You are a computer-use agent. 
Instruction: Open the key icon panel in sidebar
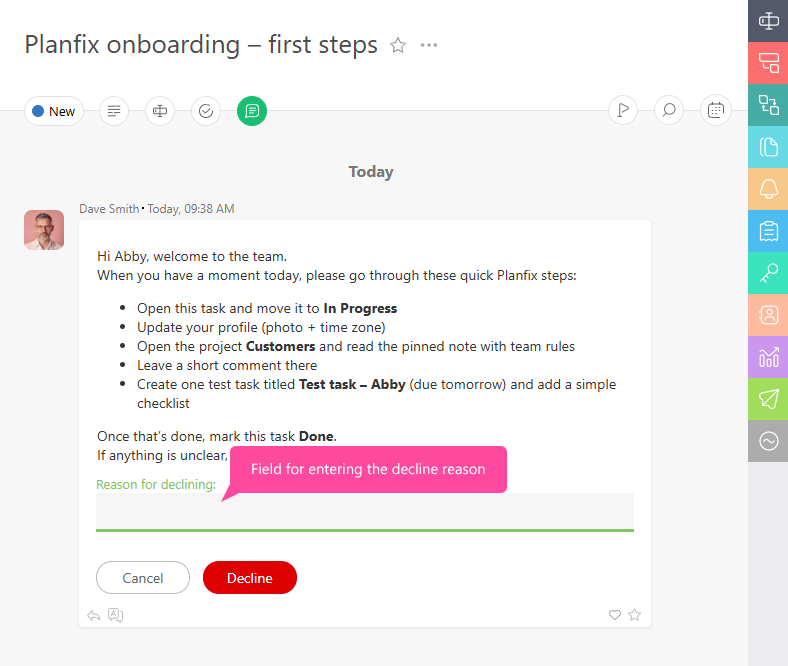click(x=768, y=273)
